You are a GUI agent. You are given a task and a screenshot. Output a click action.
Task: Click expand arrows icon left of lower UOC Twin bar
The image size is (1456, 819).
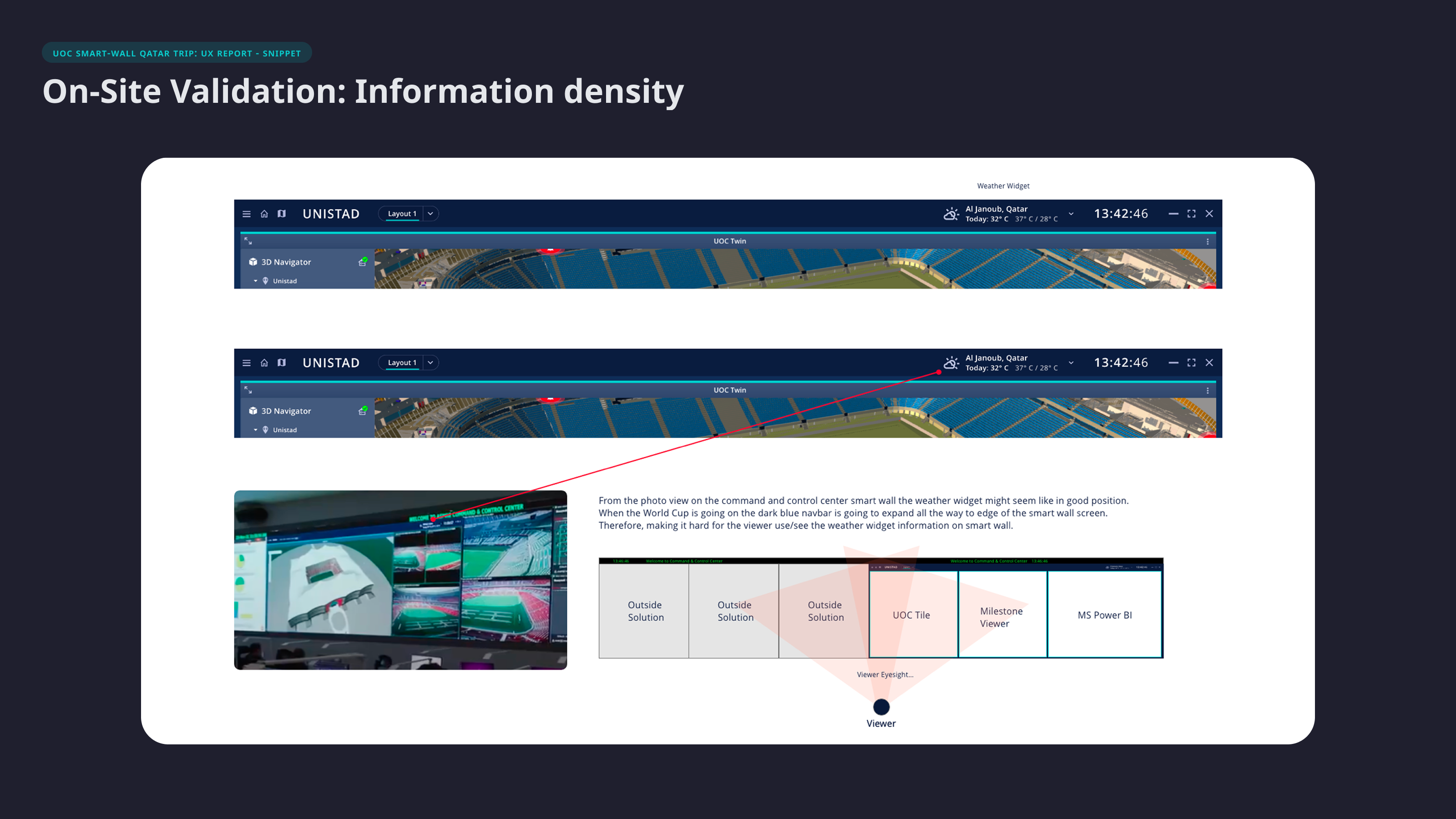248,390
